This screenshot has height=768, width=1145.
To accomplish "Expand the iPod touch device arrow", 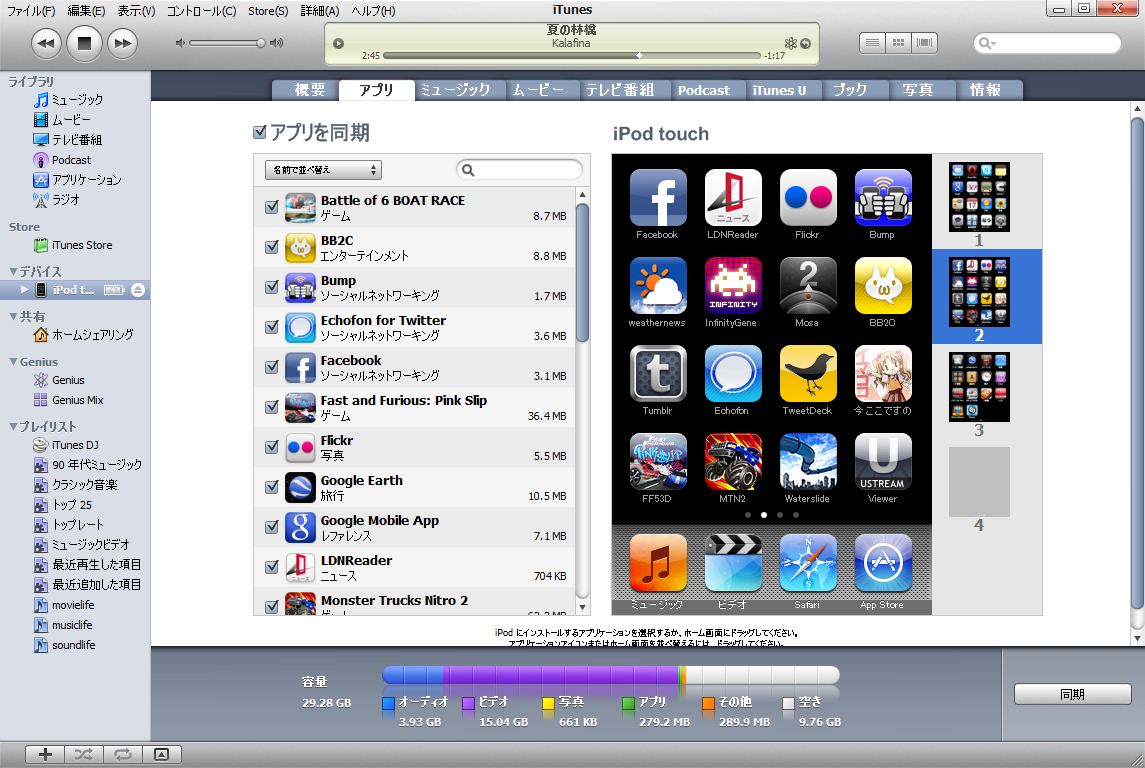I will click(x=24, y=290).
